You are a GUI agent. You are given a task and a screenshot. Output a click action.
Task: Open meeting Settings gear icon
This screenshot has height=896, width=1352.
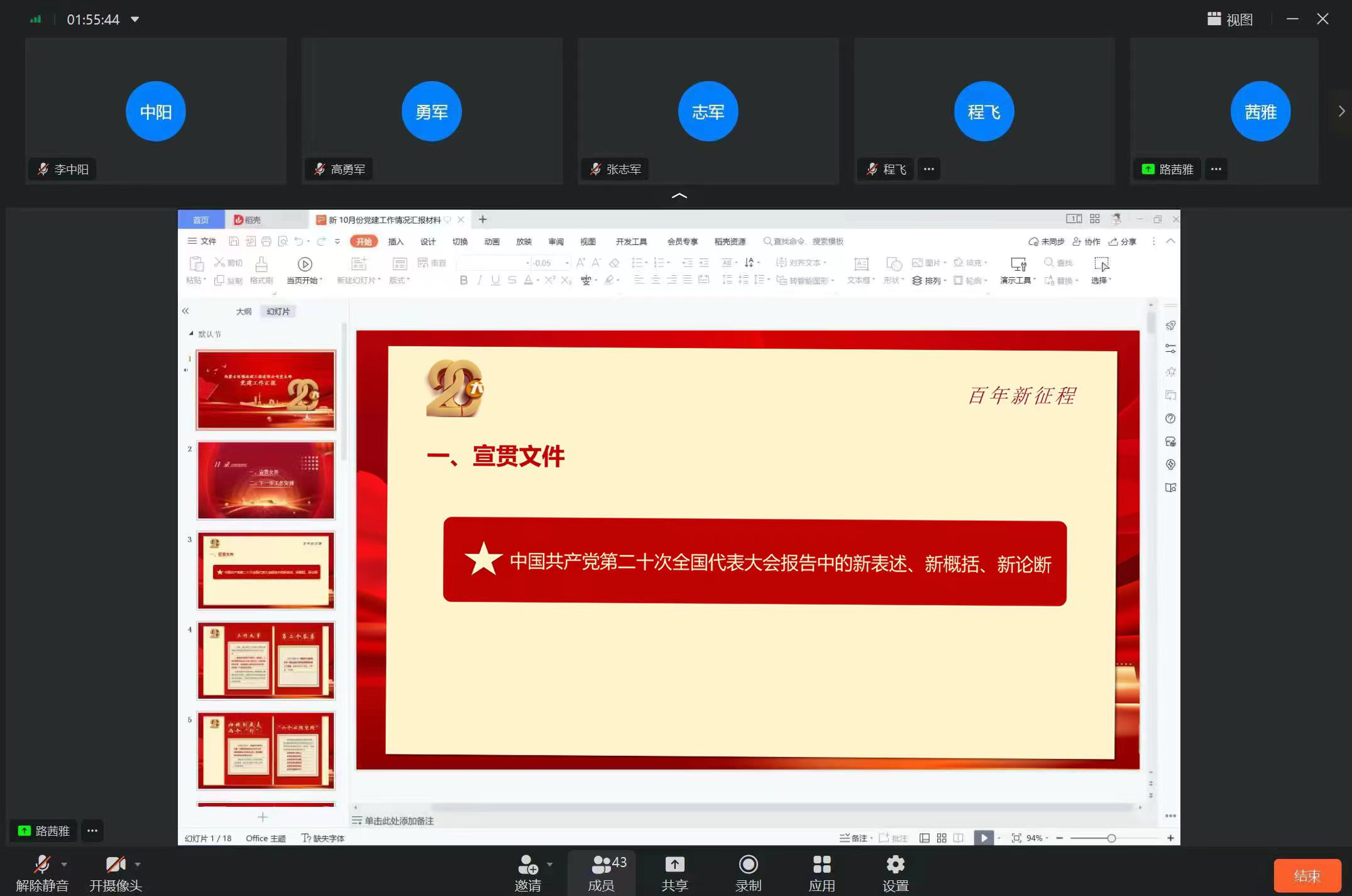[895, 865]
